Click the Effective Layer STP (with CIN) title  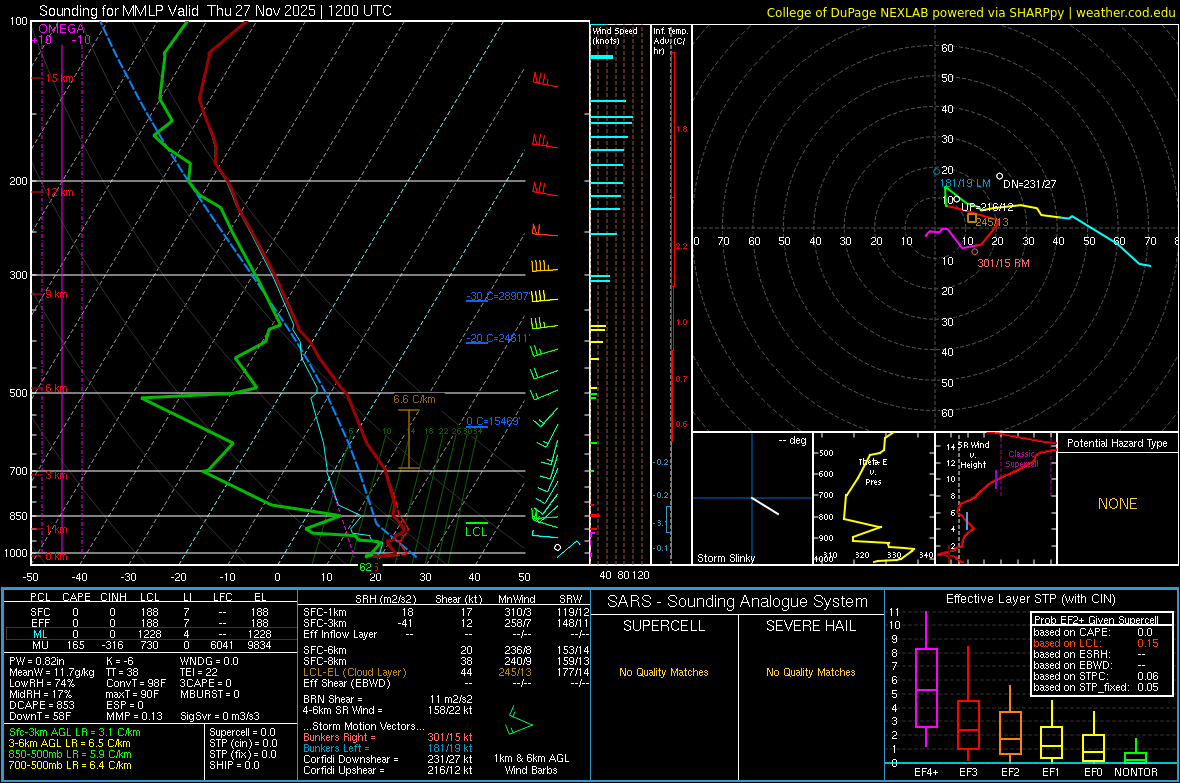(1031, 599)
